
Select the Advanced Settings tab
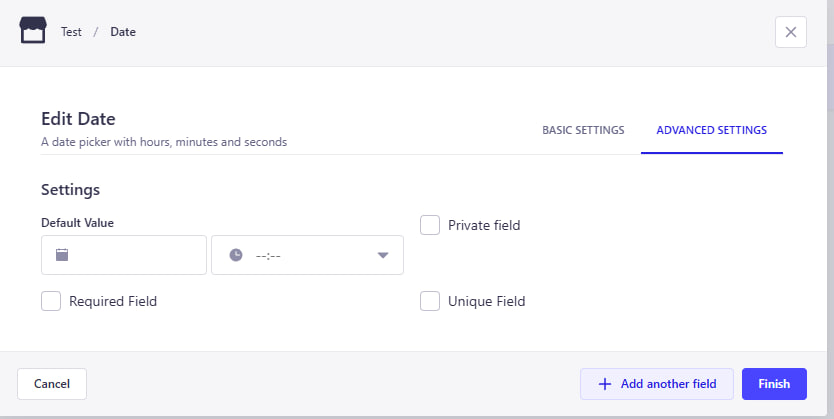(712, 130)
